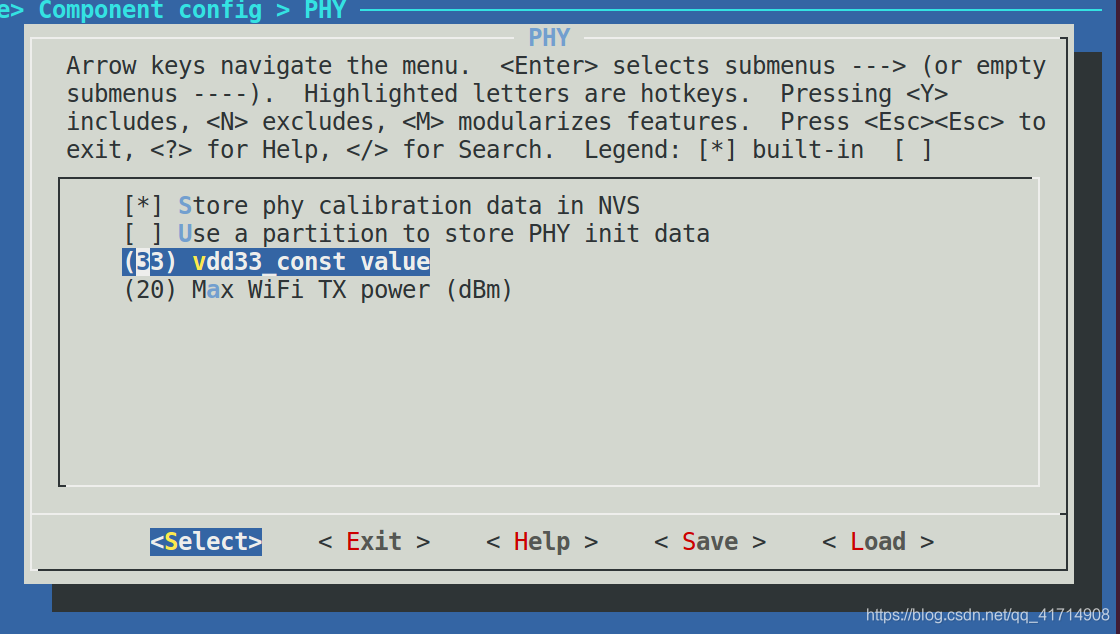Enable Use a partition to store PHY init data
The image size is (1120, 634).
(416, 233)
